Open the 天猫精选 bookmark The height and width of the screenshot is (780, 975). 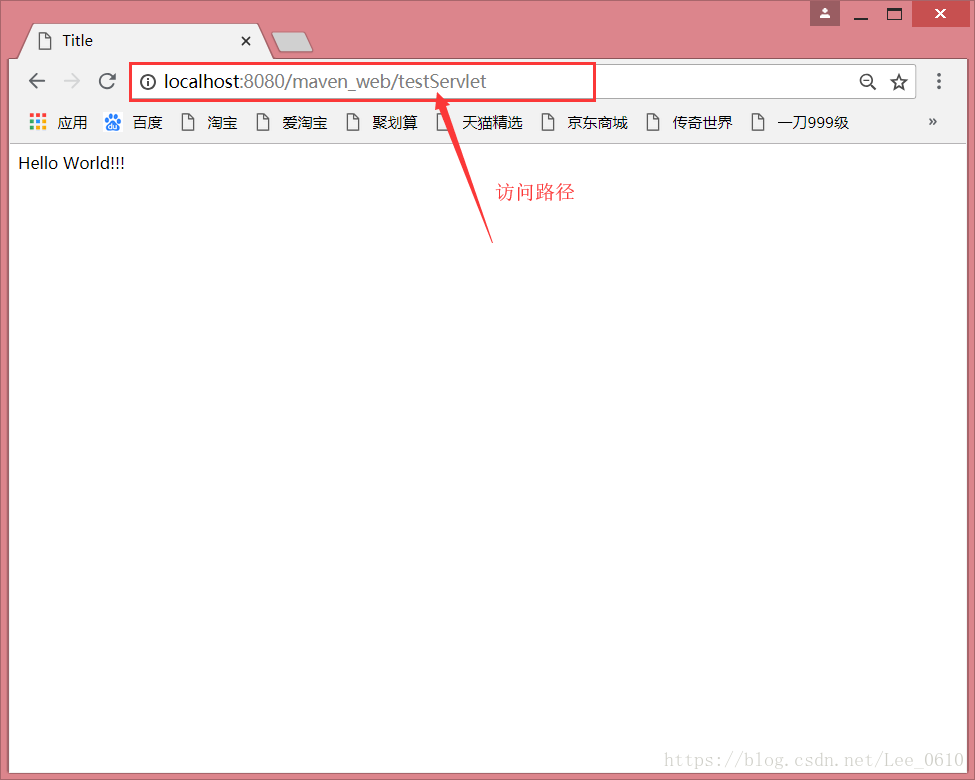coord(479,122)
